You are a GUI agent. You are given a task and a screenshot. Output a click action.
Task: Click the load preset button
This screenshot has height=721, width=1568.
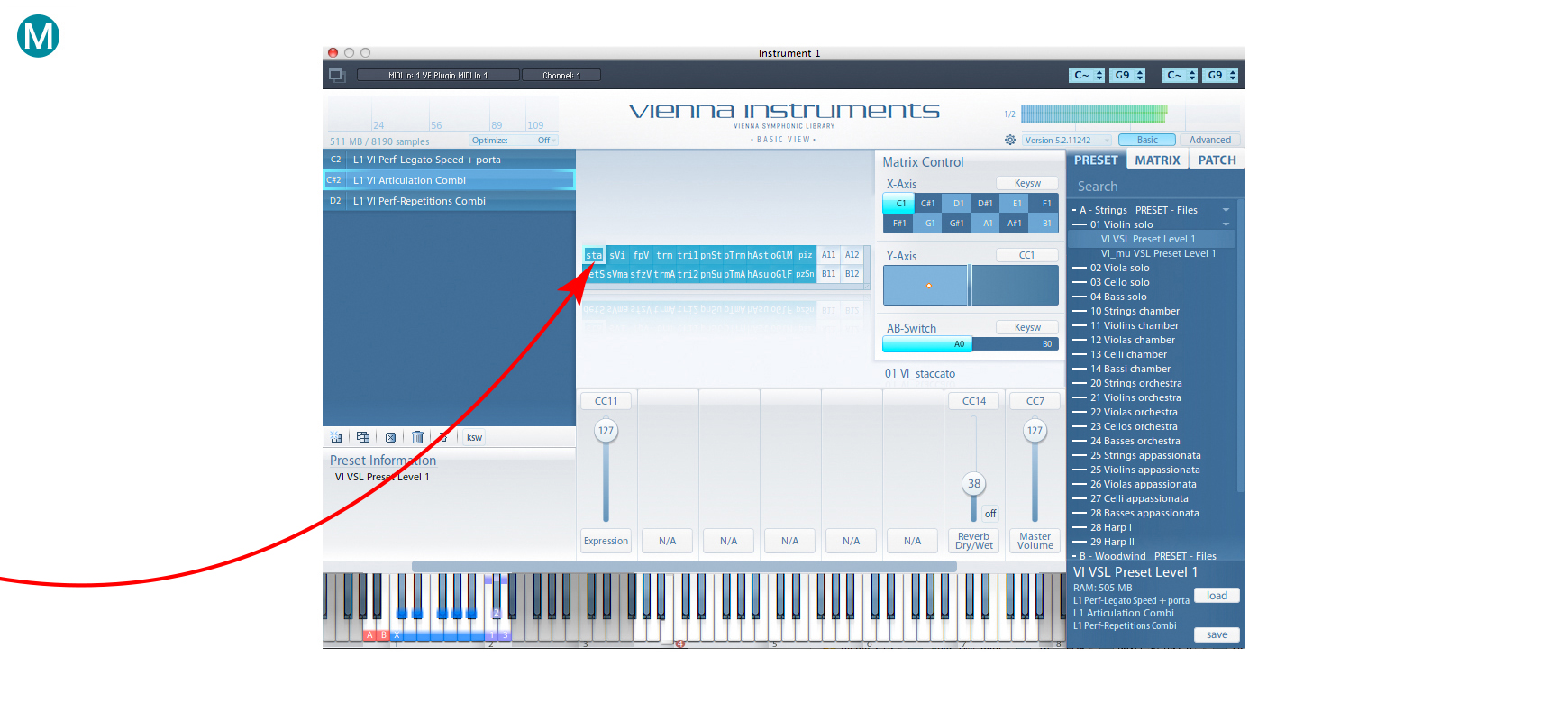tap(1217, 596)
